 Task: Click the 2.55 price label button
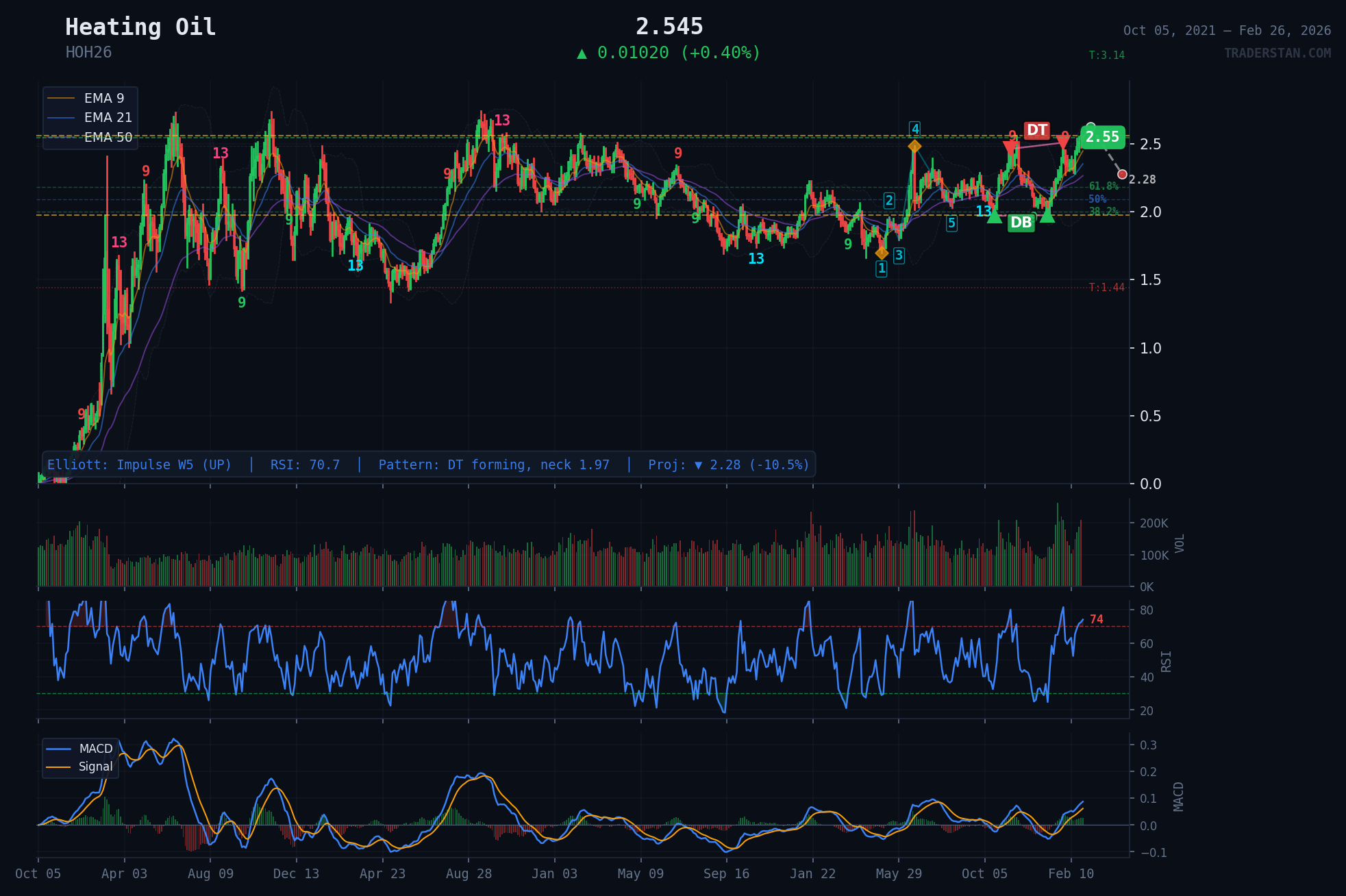pos(1104,137)
